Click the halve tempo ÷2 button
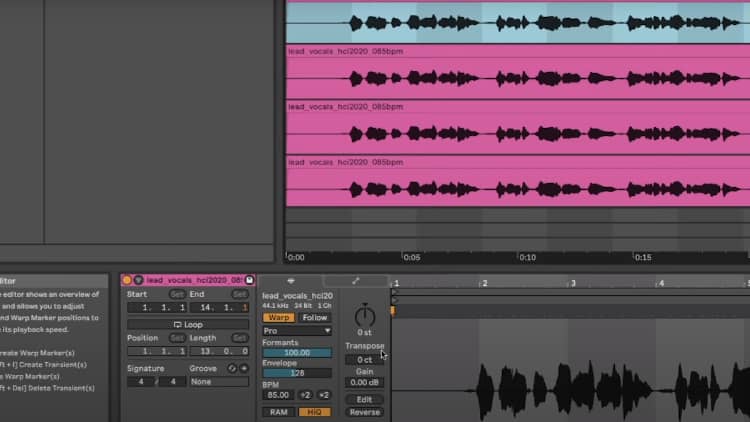Viewport: 750px width, 422px height. coord(305,395)
